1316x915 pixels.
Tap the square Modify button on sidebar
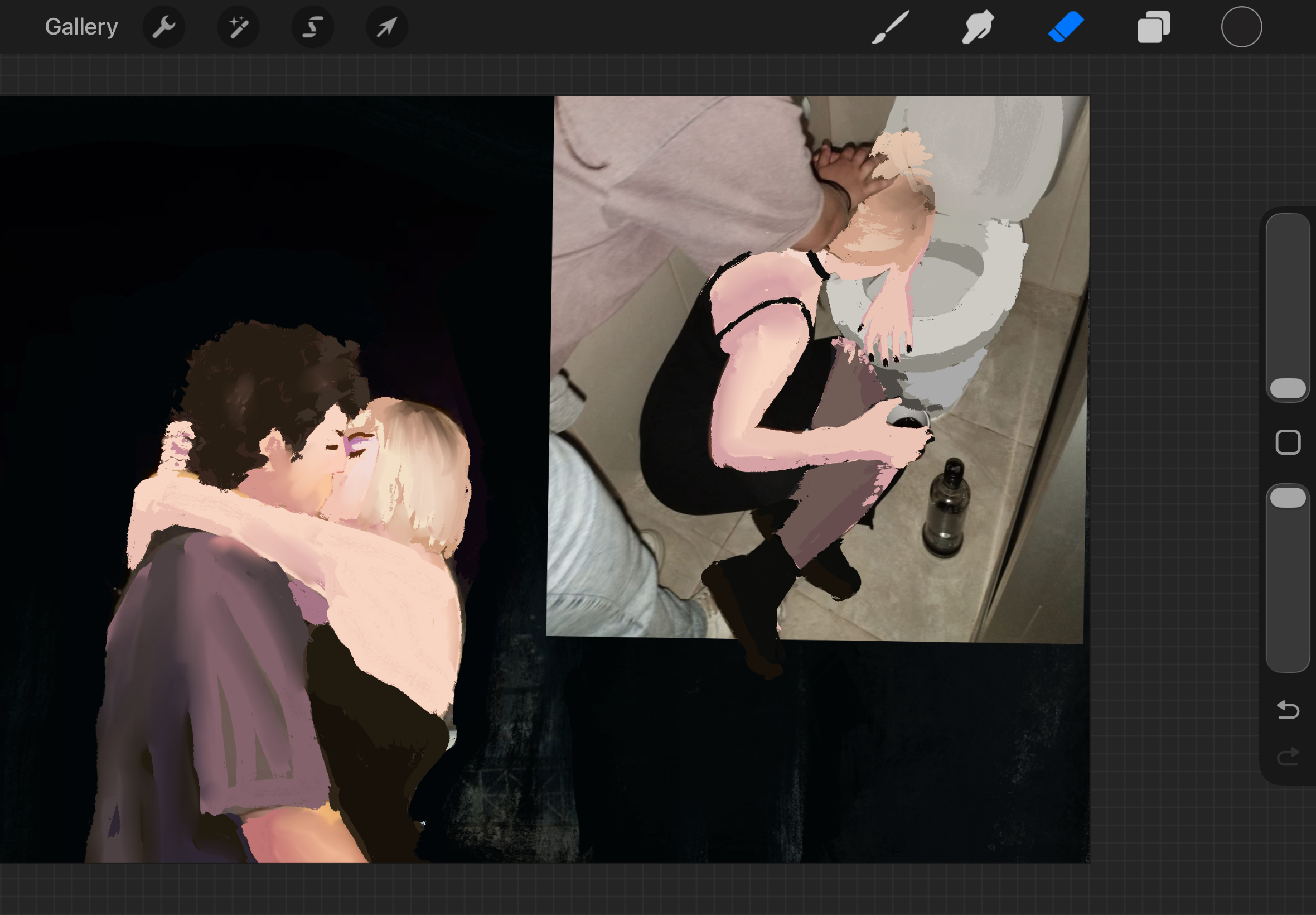[x=1288, y=442]
